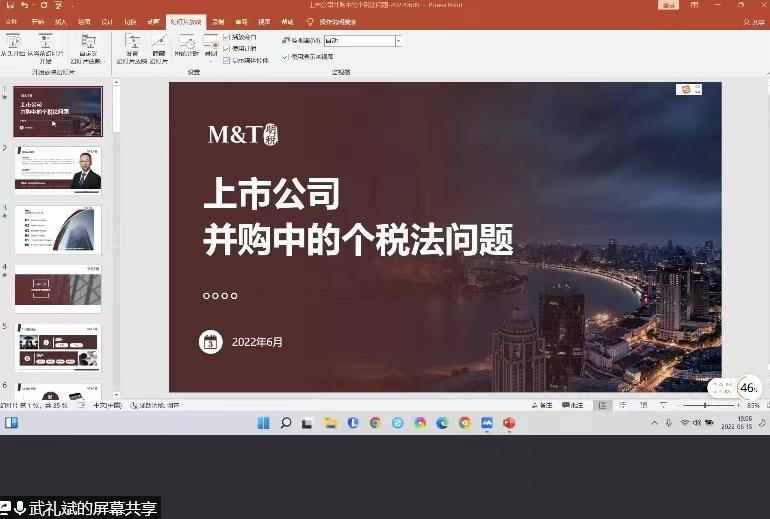Open PowerPoint from the Windows taskbar
The height and width of the screenshot is (519, 770).
click(509, 423)
